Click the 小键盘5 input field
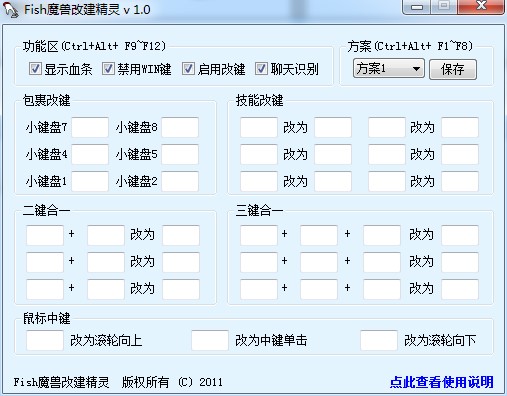The image size is (507, 396). 180,154
